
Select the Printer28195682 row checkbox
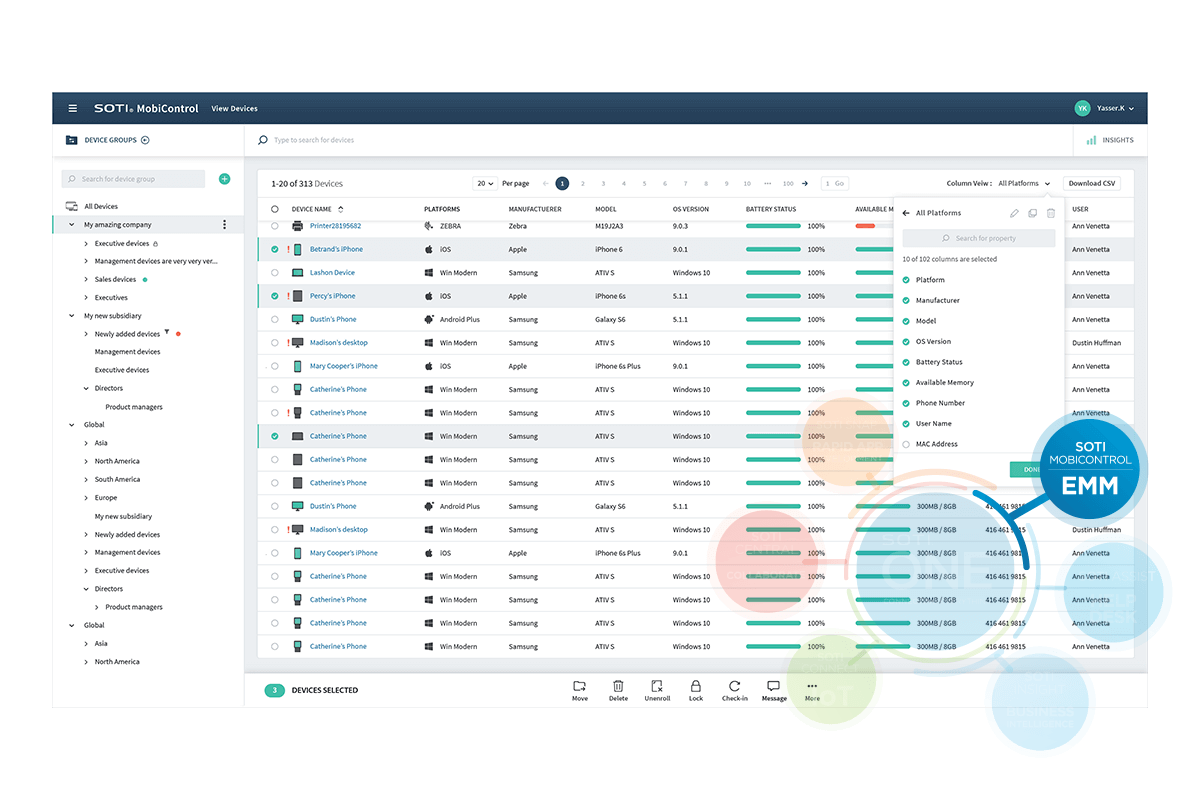point(275,226)
